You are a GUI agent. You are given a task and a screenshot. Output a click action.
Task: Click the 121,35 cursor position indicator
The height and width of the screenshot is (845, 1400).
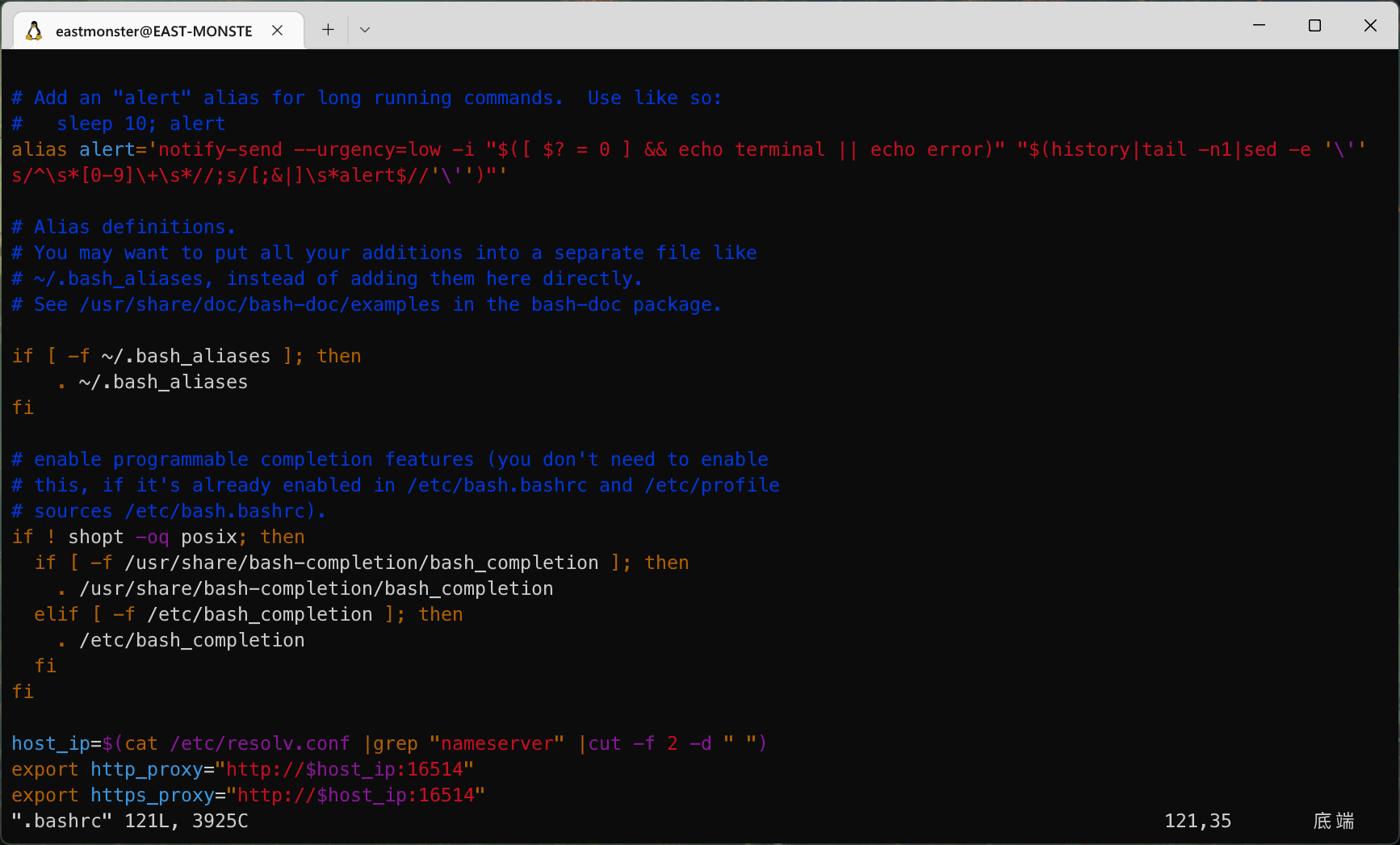point(1197,821)
